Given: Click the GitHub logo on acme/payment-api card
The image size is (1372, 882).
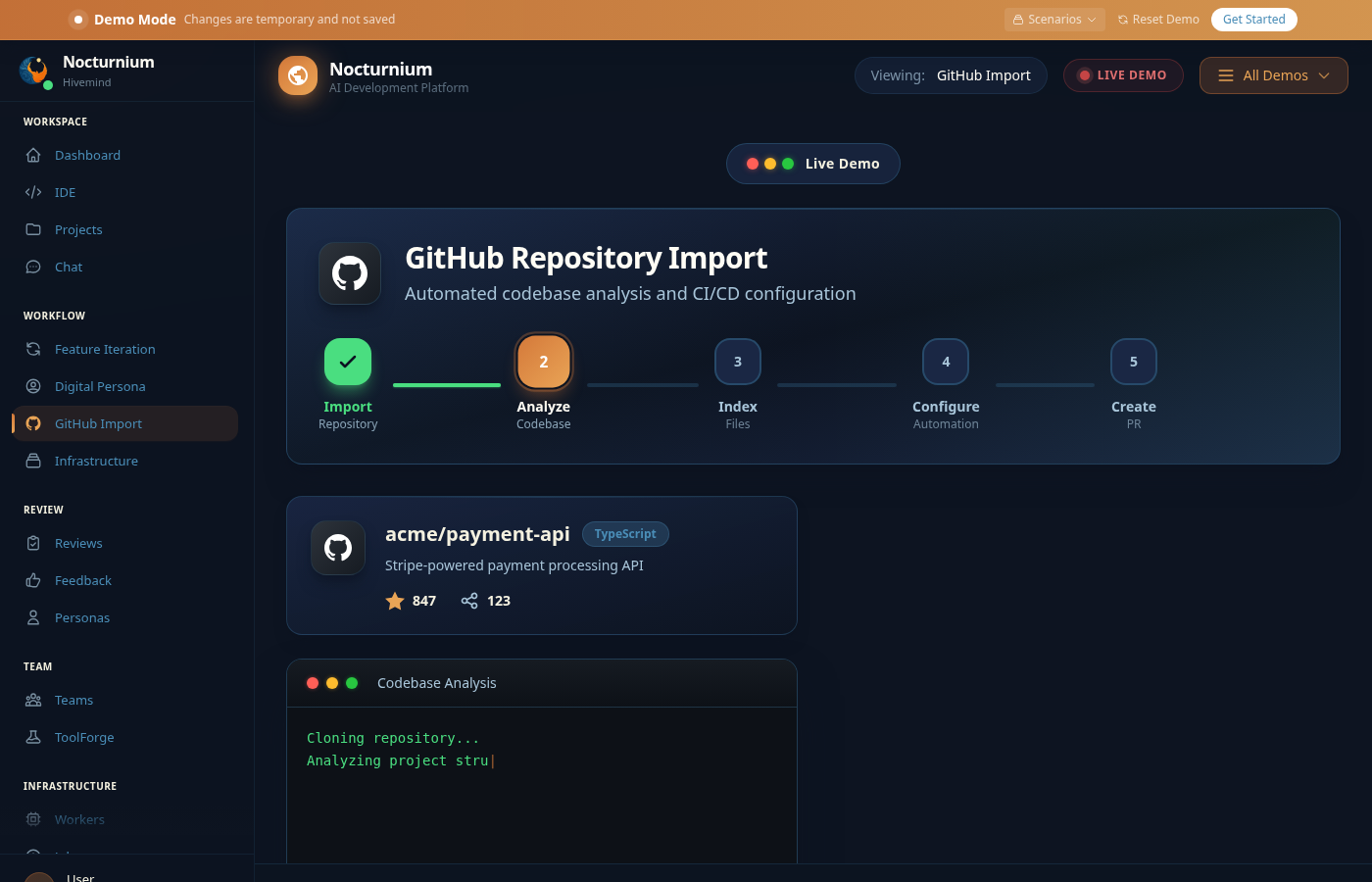Looking at the screenshot, I should point(338,548).
